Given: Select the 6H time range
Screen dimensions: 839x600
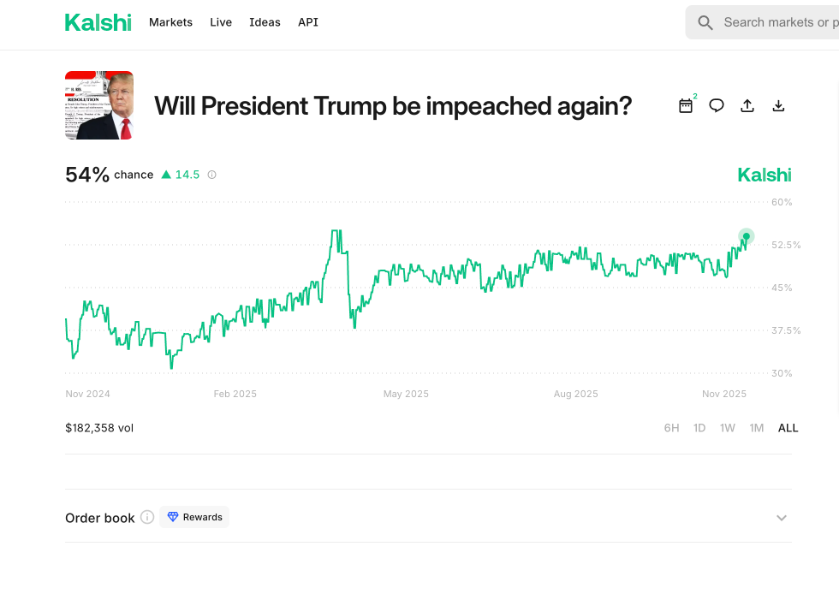Looking at the screenshot, I should click(672, 428).
